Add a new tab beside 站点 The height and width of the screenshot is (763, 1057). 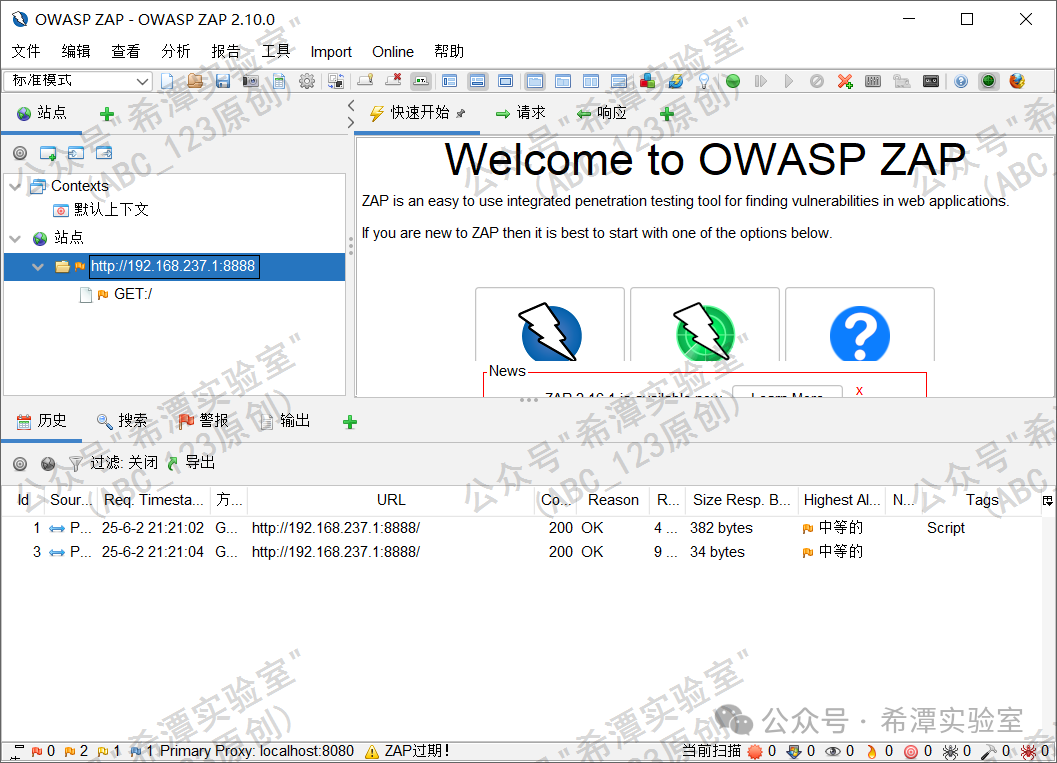pyautogui.click(x=107, y=114)
